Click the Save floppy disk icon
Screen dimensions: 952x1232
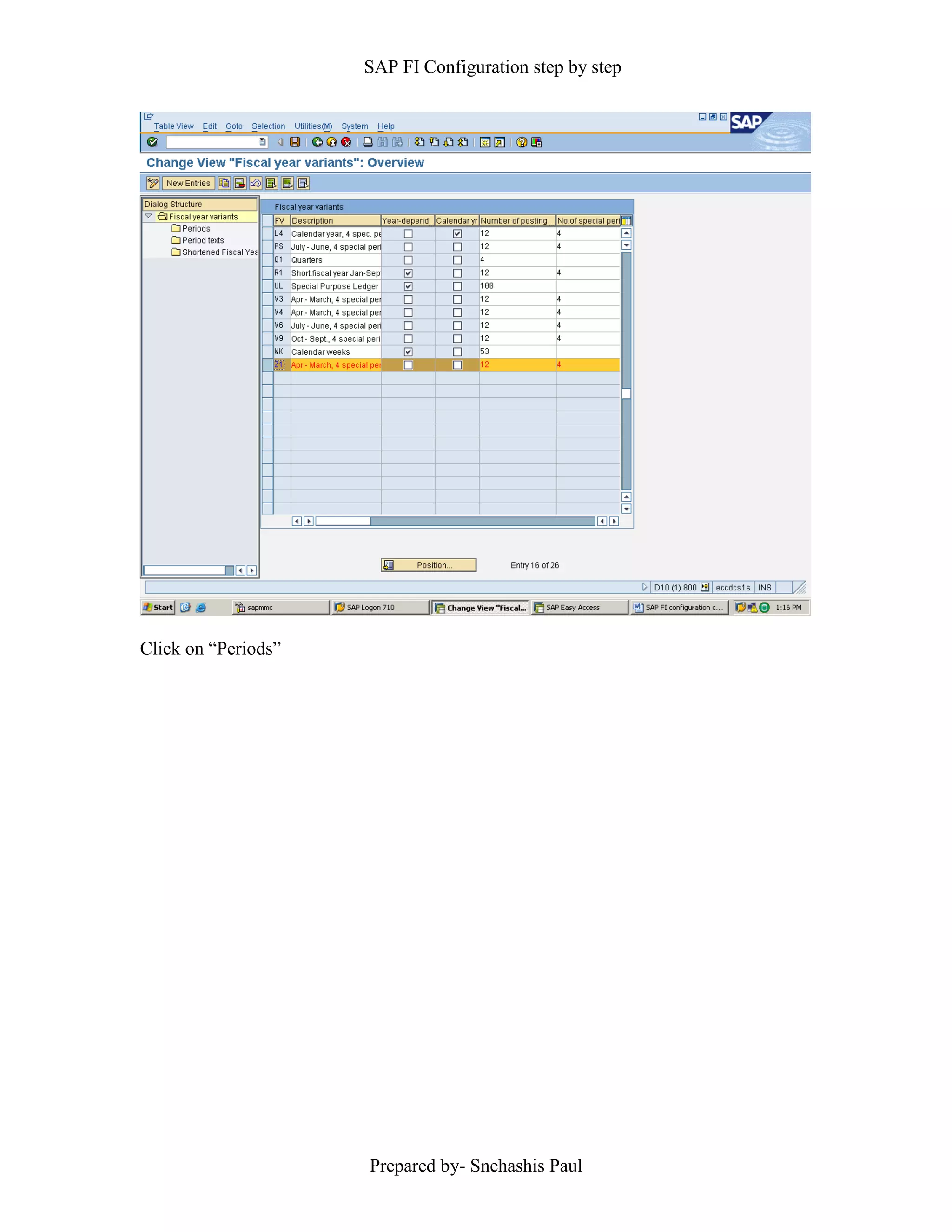[295, 142]
